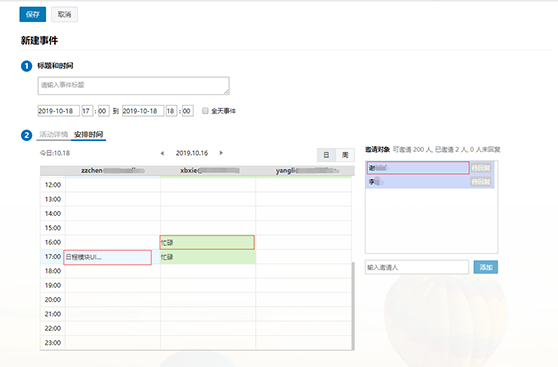Focus the 输入邀请人 invitee input

[417, 267]
